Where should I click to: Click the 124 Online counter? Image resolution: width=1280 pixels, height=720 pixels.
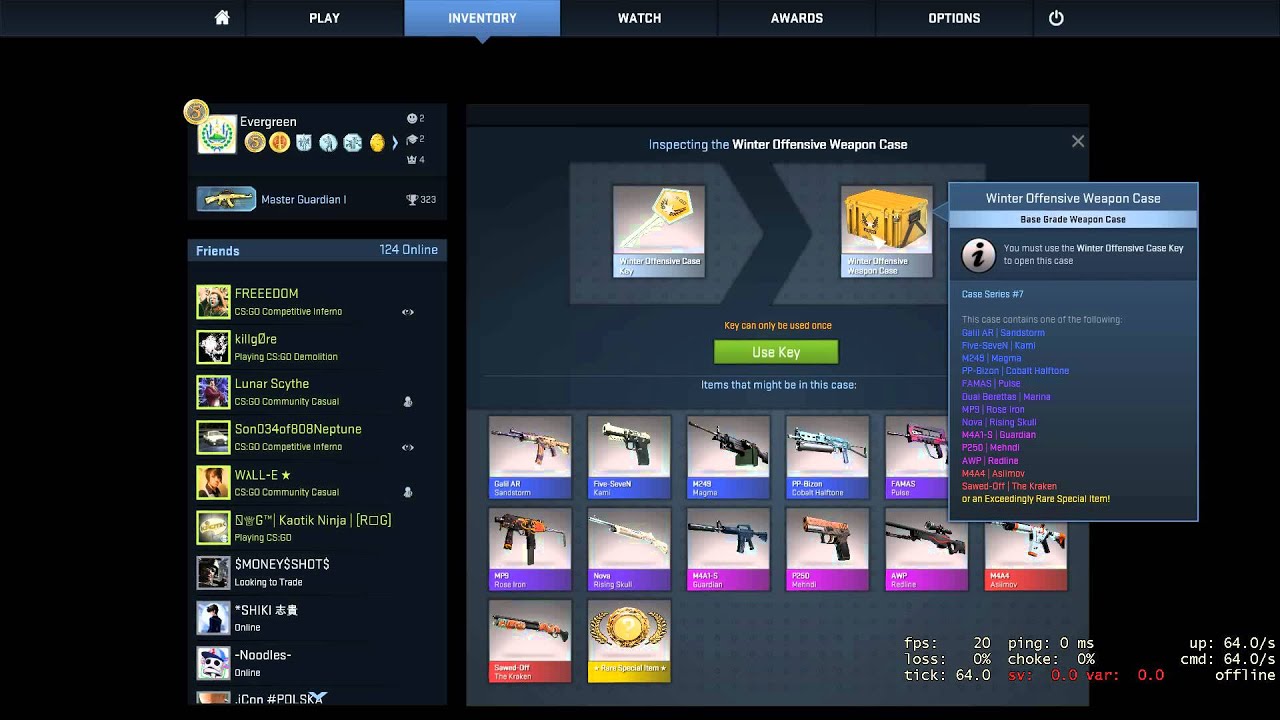click(x=409, y=250)
